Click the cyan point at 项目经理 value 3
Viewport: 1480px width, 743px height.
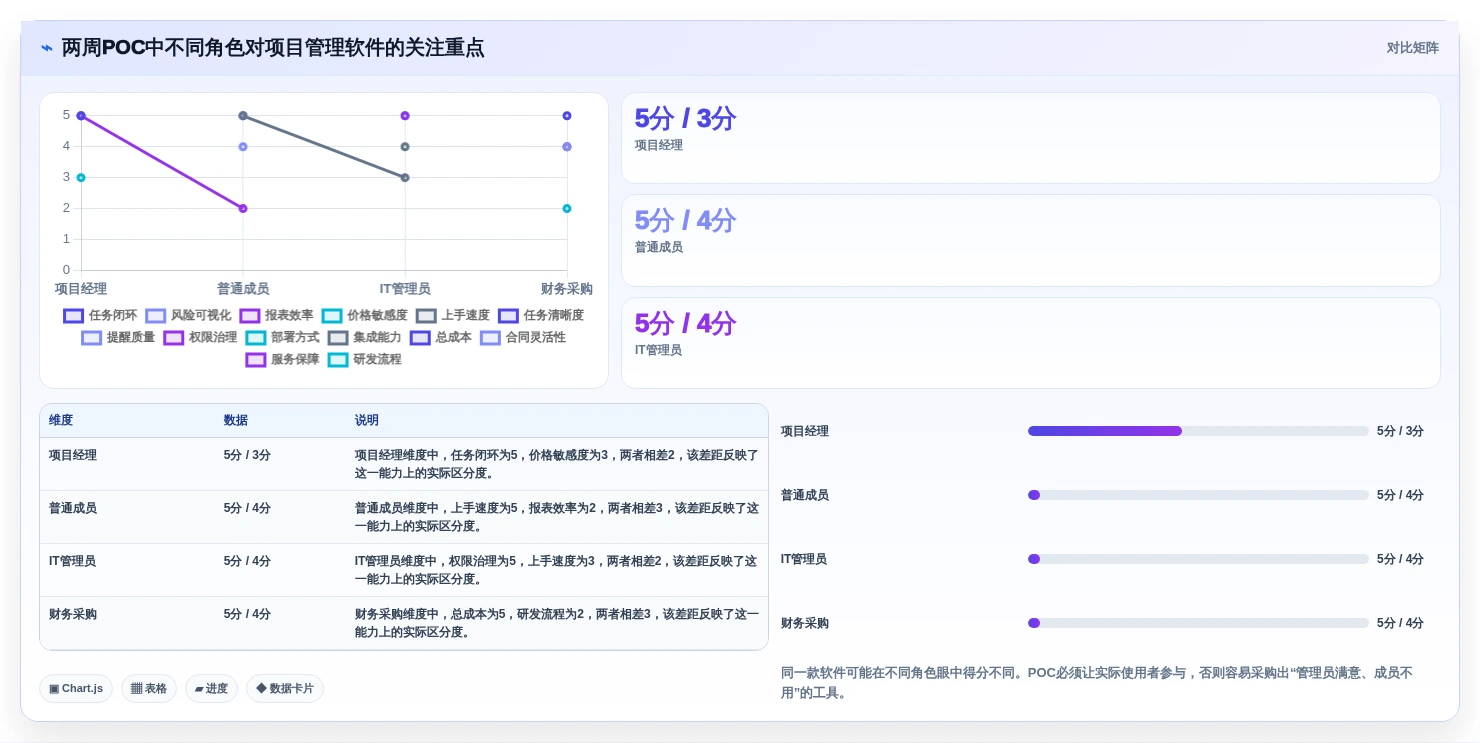(x=81, y=177)
